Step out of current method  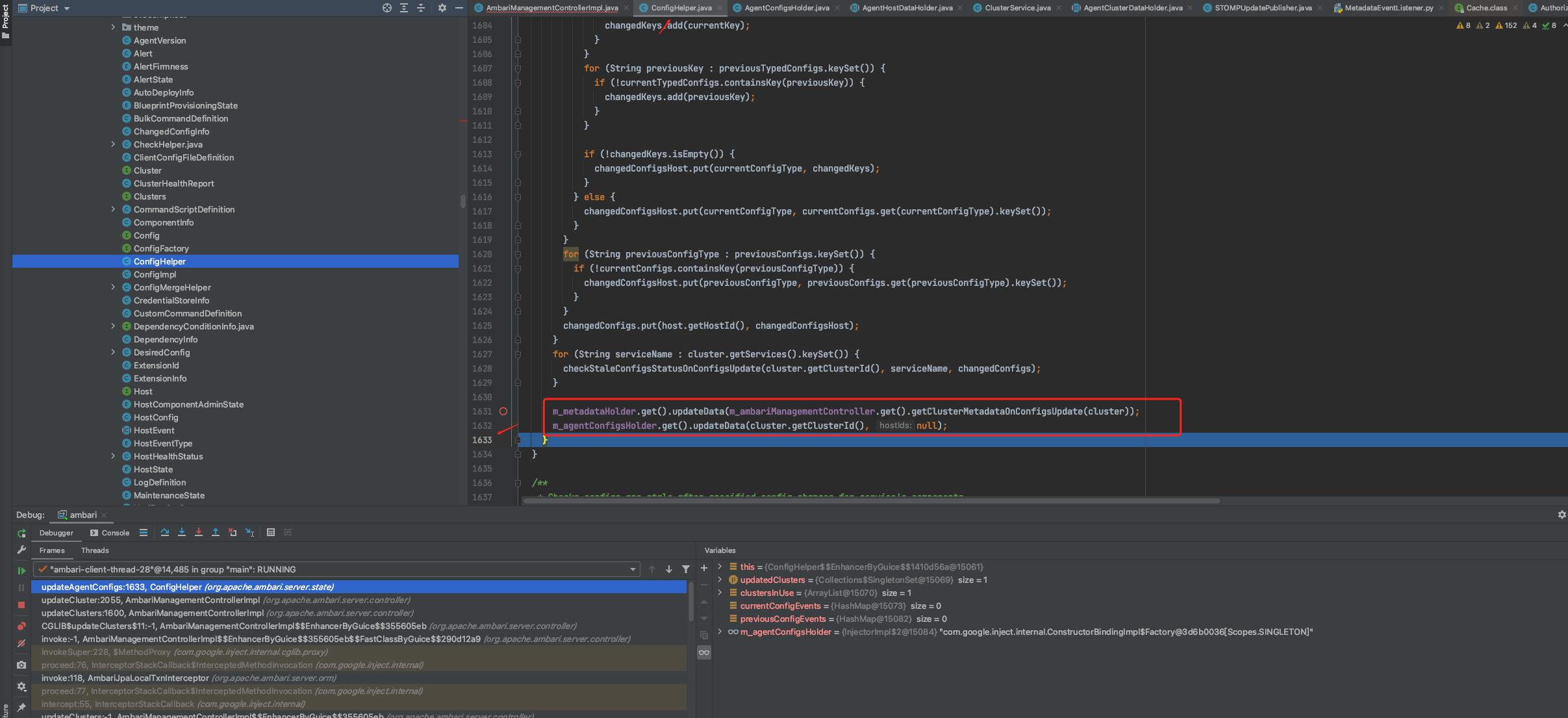coord(216,533)
